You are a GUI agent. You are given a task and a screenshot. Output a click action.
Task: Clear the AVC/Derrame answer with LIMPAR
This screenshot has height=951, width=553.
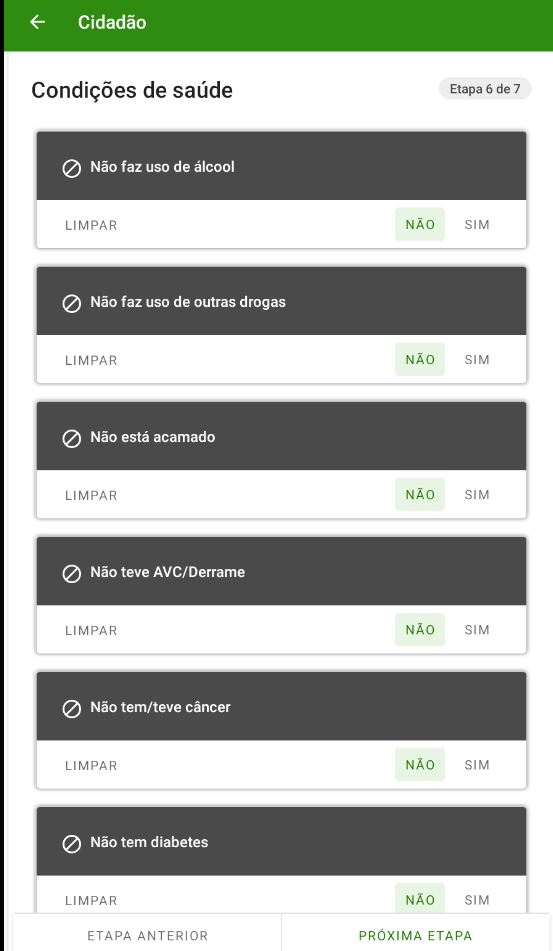click(91, 630)
